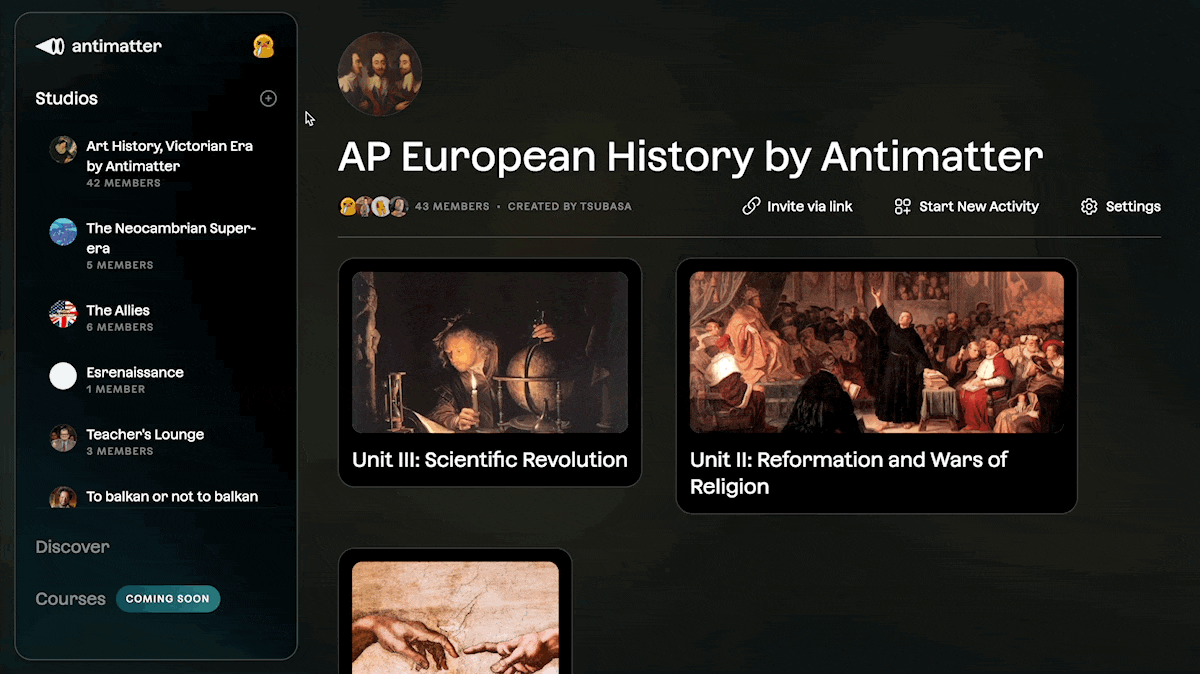Click the member avatars cluster
The height and width of the screenshot is (674, 1200).
(x=373, y=206)
